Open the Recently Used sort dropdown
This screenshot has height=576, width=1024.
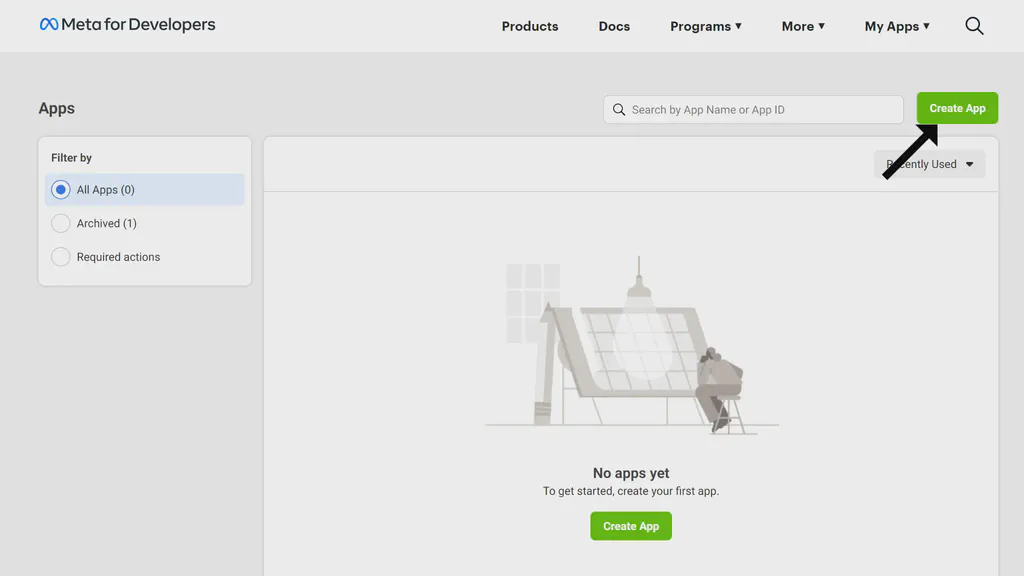tap(930, 164)
